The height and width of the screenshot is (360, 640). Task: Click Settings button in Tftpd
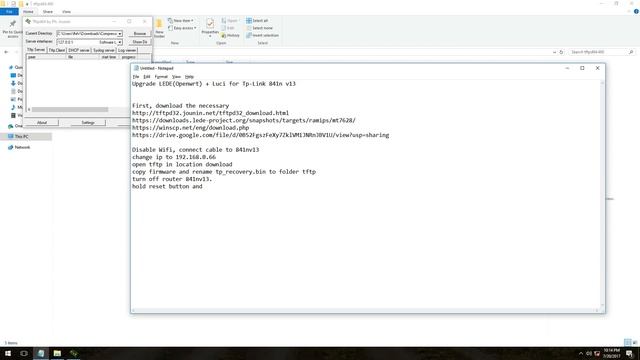(x=88, y=122)
